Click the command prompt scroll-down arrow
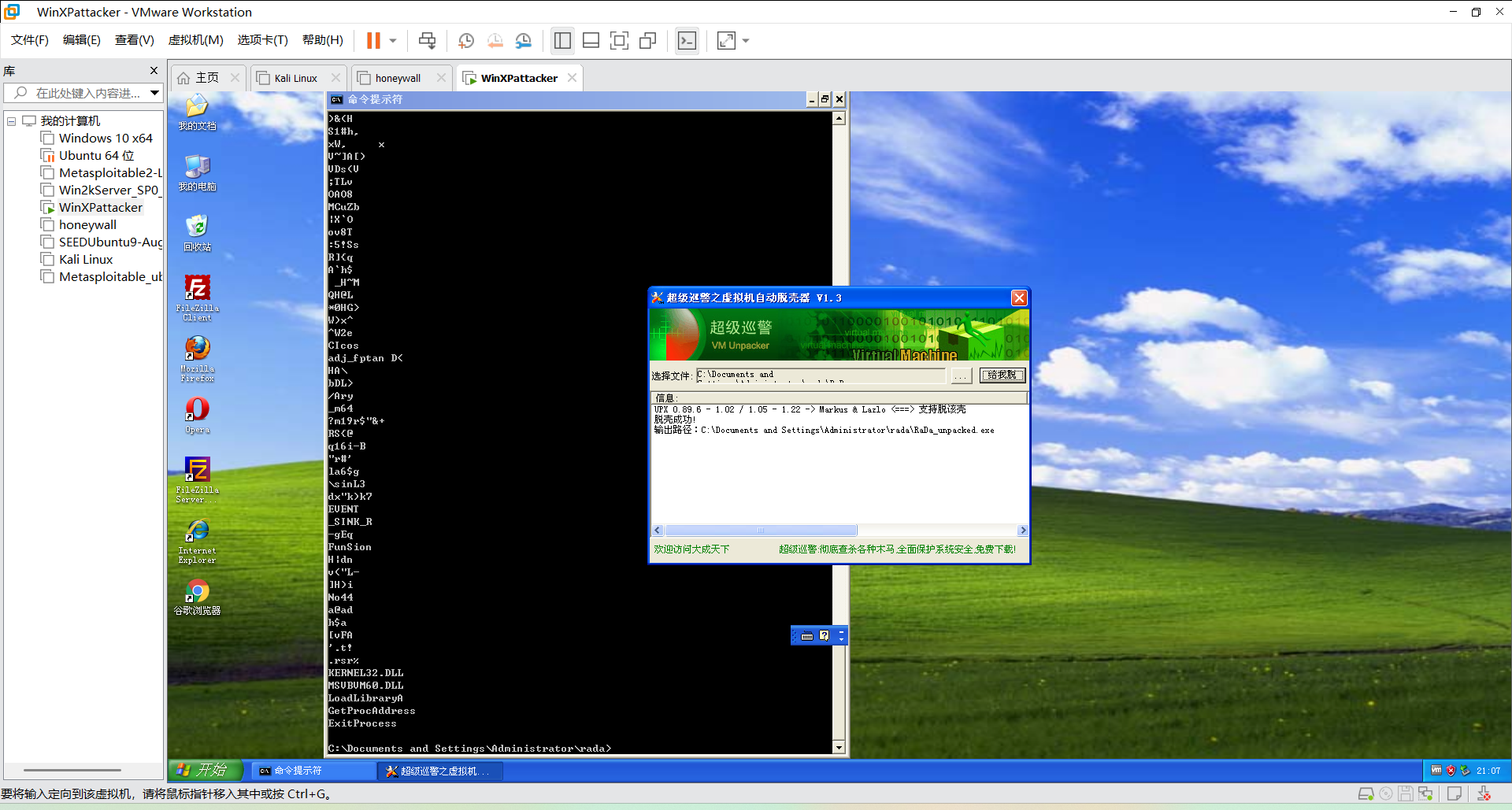1512x810 pixels. coord(839,748)
